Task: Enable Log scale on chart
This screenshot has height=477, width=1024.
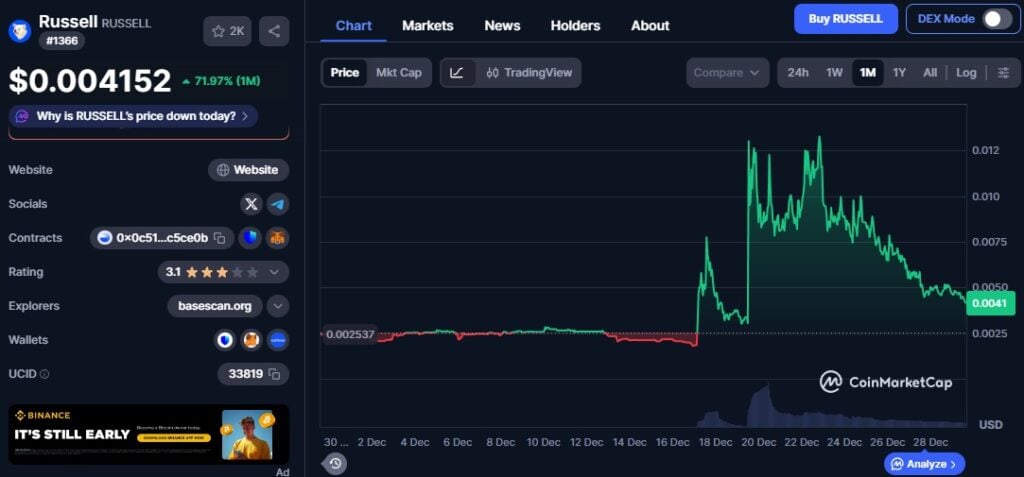Action: [x=966, y=73]
